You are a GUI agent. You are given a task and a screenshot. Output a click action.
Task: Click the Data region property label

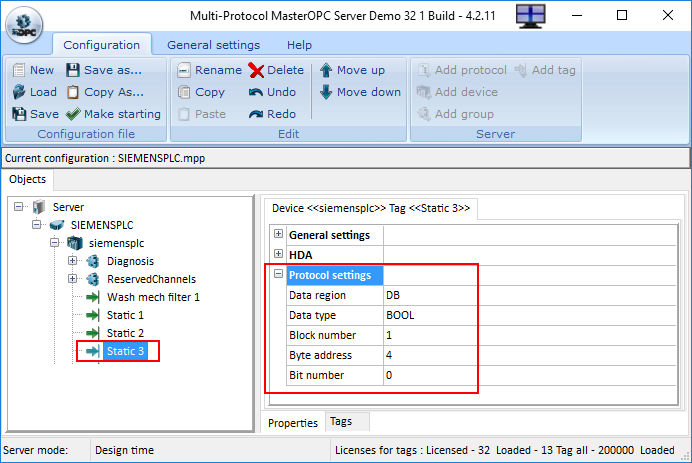(x=317, y=295)
